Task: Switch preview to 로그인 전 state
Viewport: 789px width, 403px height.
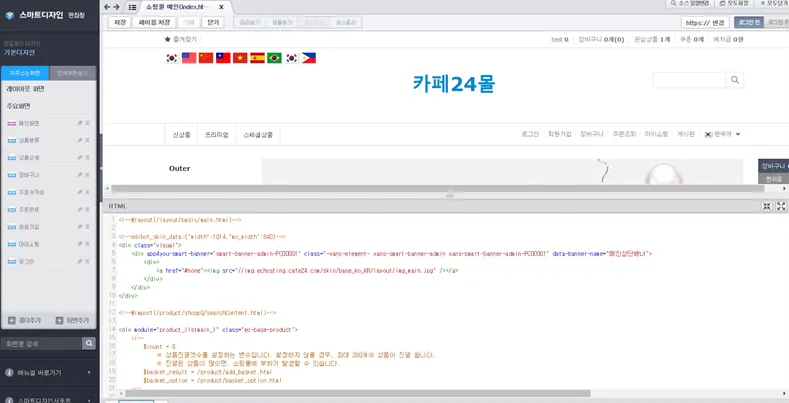Action: tap(749, 23)
